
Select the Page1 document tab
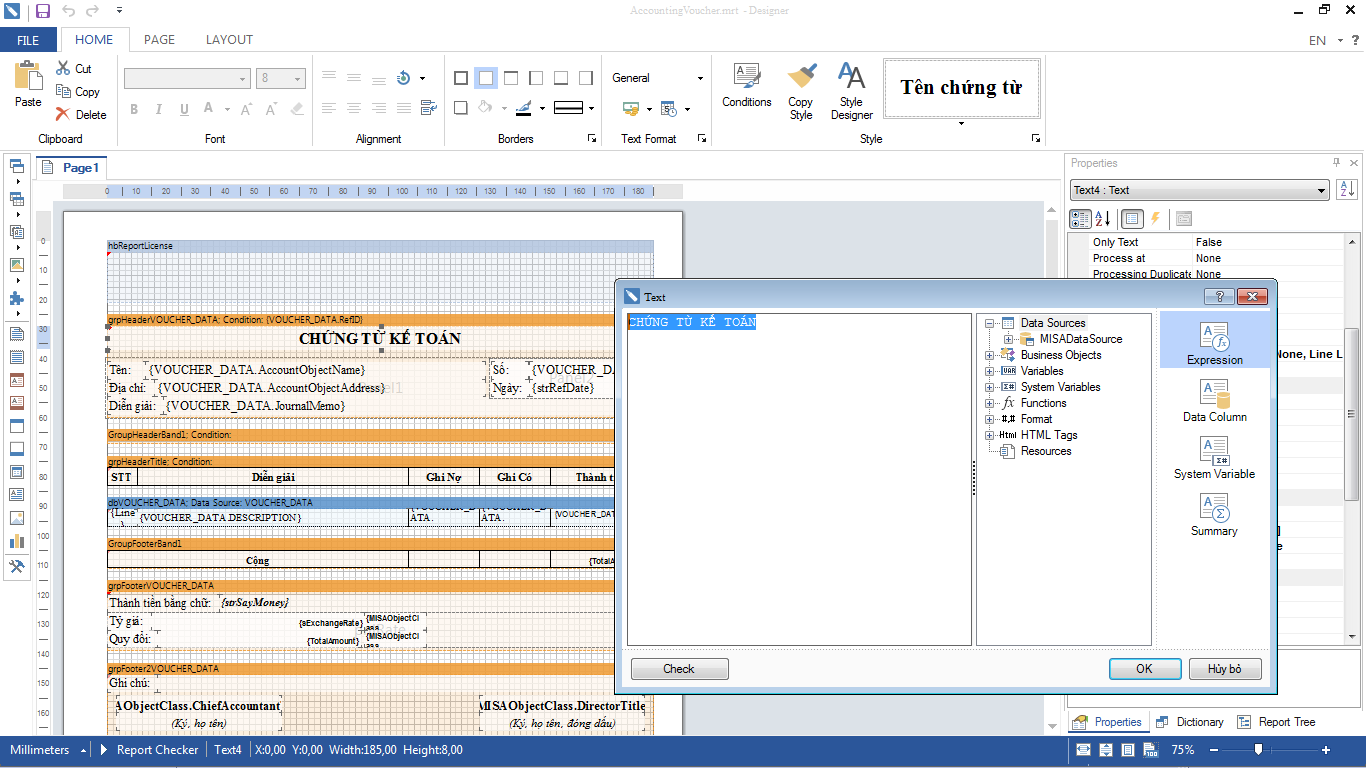pyautogui.click(x=72, y=168)
